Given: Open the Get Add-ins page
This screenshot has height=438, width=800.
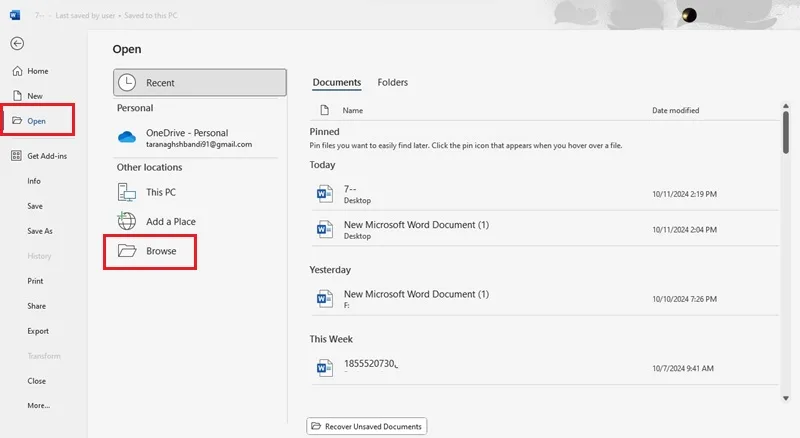Looking at the screenshot, I should (47, 156).
